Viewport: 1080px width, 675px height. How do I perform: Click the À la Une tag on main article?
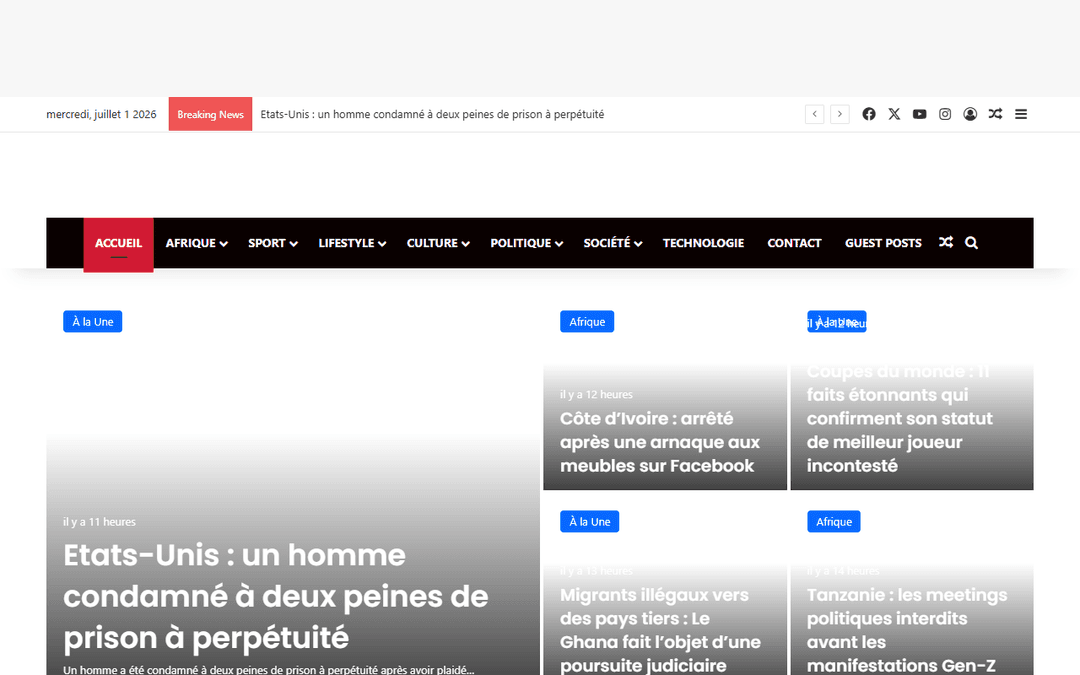point(92,322)
